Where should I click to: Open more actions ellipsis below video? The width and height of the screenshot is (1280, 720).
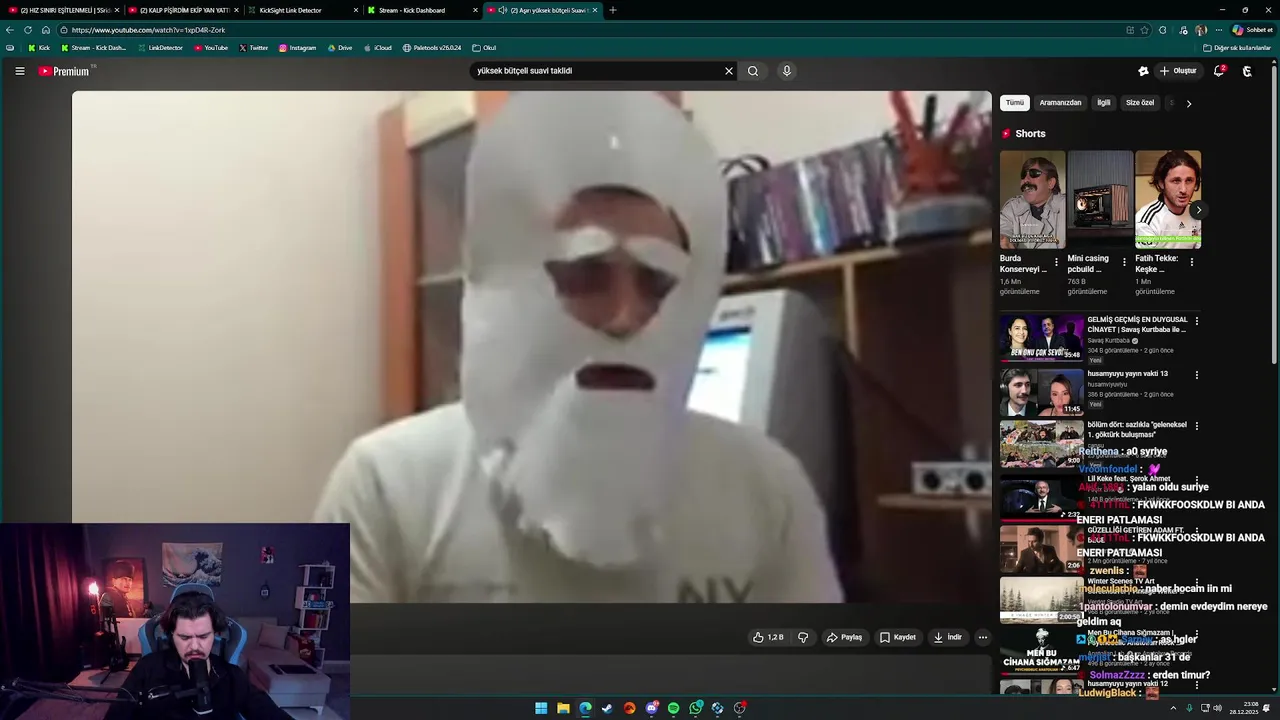[983, 637]
